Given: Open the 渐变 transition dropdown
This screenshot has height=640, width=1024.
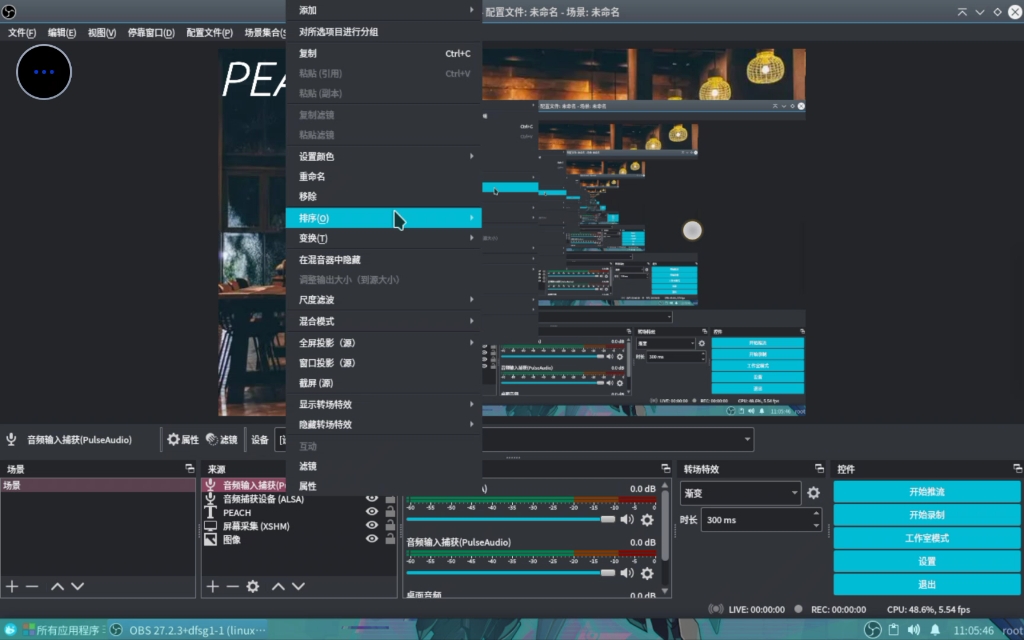Looking at the screenshot, I should click(x=740, y=492).
